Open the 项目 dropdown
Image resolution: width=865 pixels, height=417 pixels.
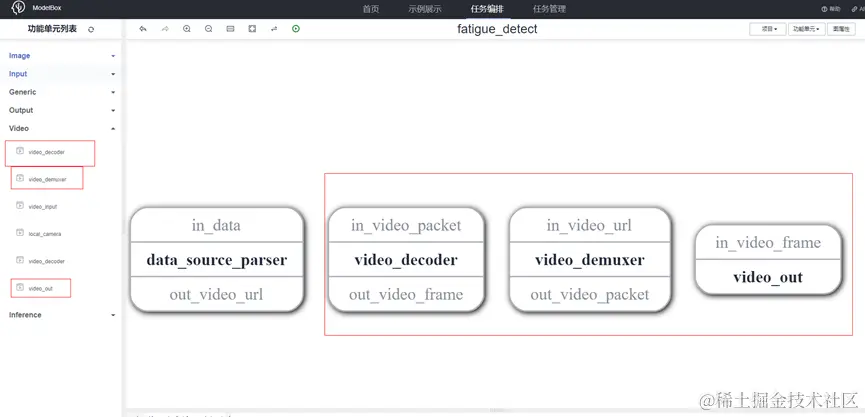(x=767, y=29)
